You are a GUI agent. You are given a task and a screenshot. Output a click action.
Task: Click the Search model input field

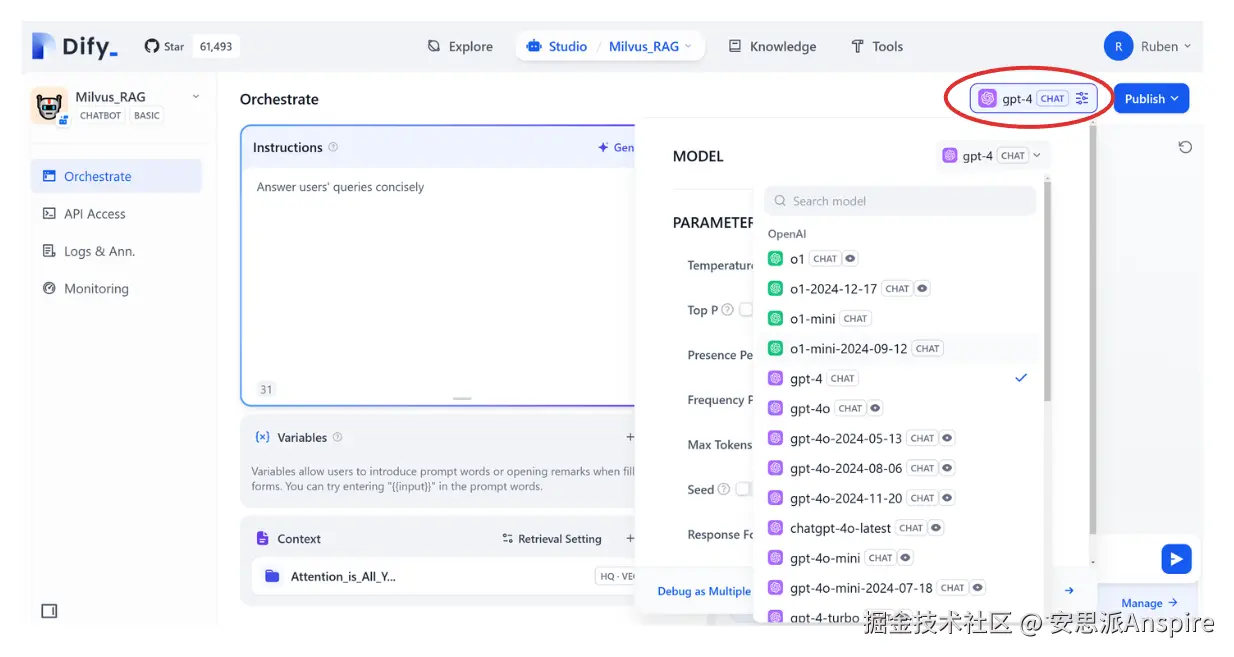pyautogui.click(x=900, y=201)
